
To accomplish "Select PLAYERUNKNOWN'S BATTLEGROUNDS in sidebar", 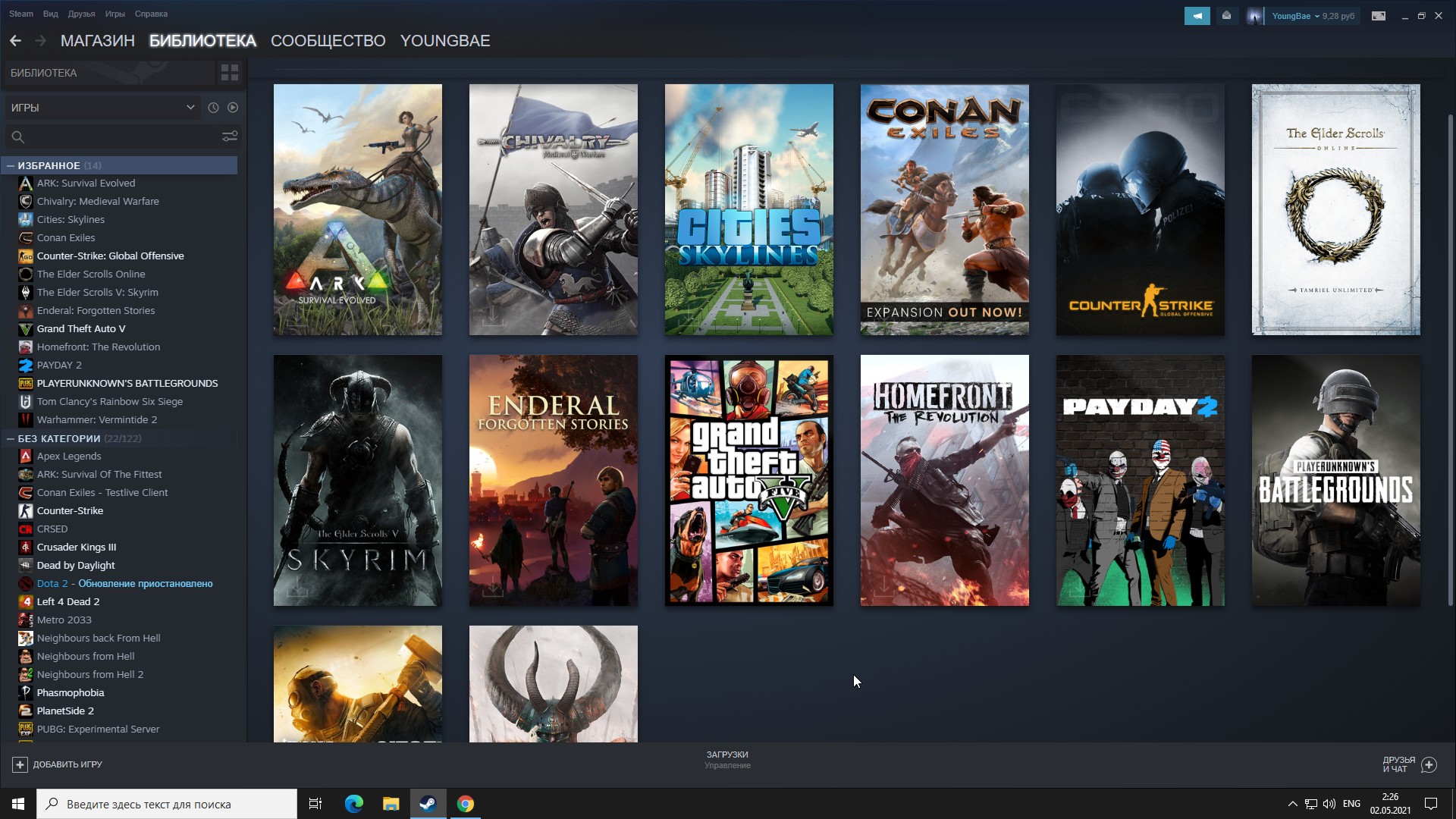I will pos(127,384).
